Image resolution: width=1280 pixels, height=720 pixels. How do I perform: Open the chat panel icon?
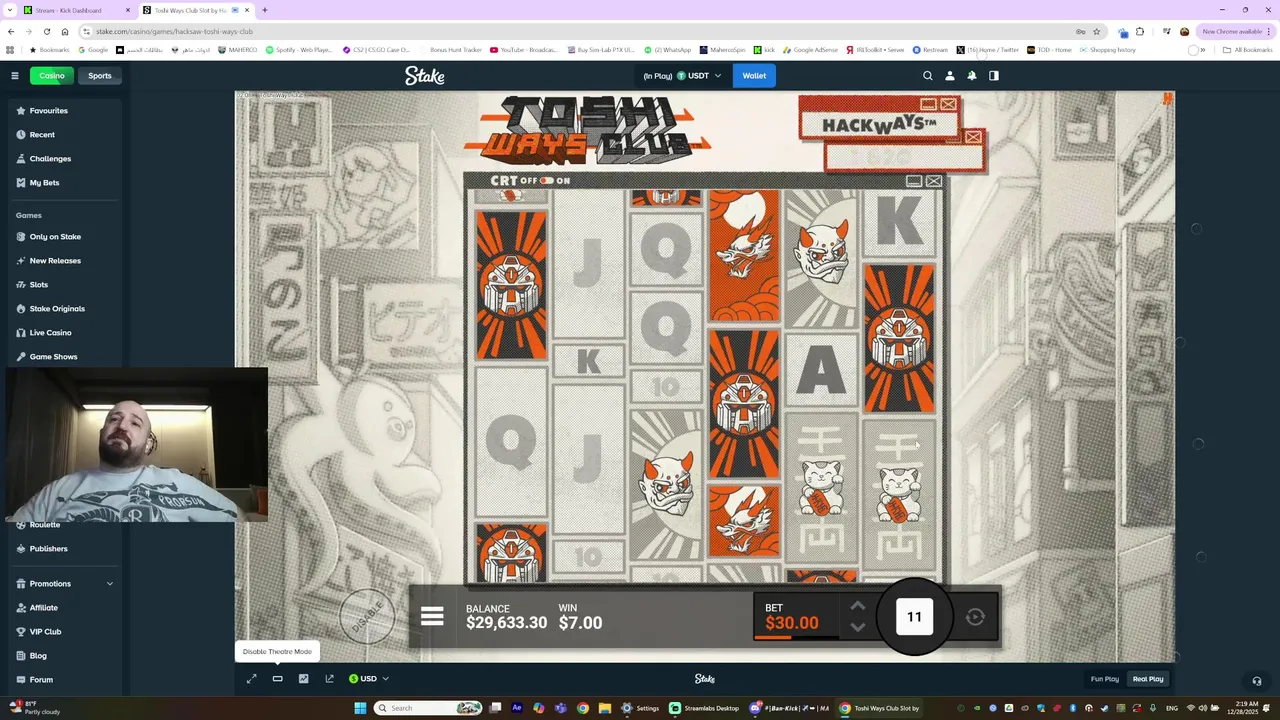coord(994,75)
